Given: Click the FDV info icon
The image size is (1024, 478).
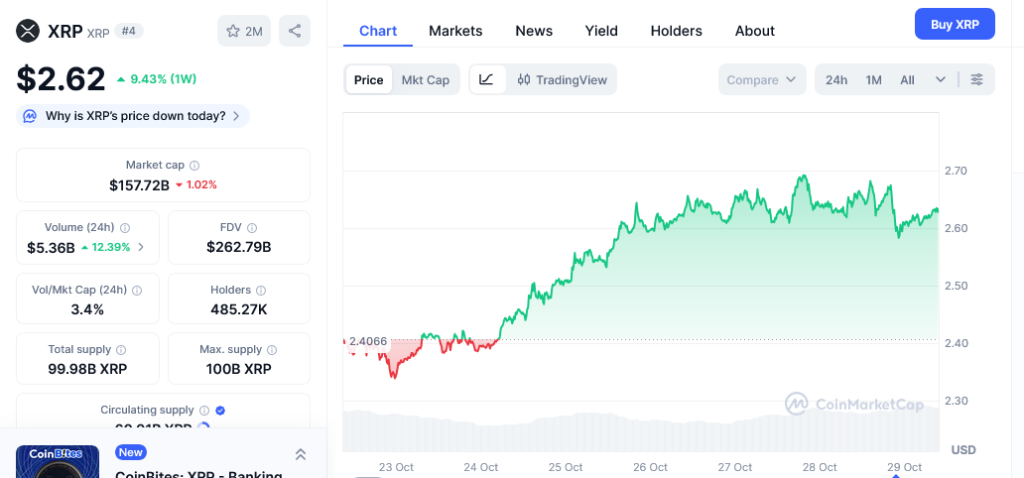Looking at the screenshot, I should pos(252,228).
